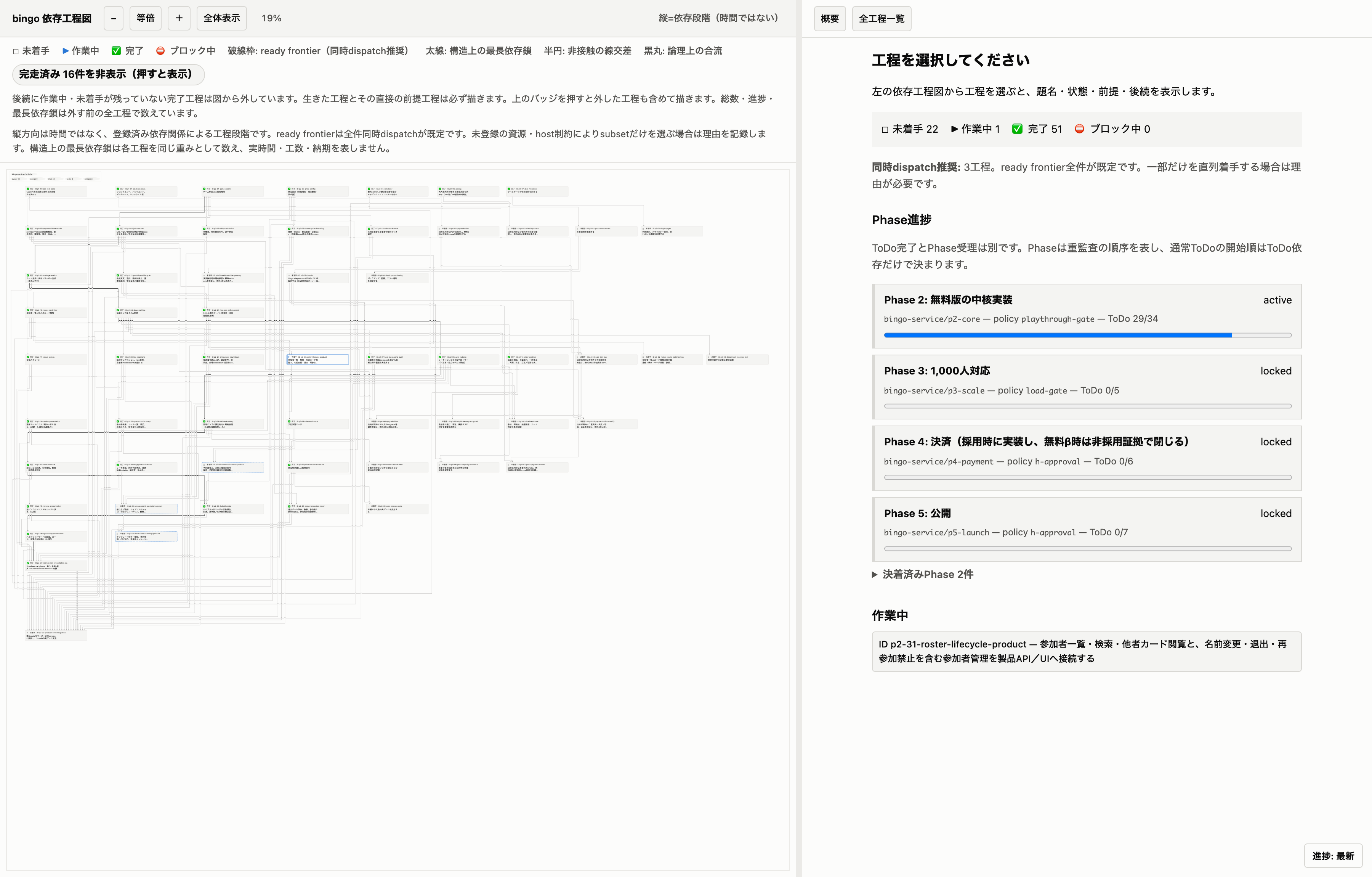Select graph node p1-05-simulator

[398, 191]
